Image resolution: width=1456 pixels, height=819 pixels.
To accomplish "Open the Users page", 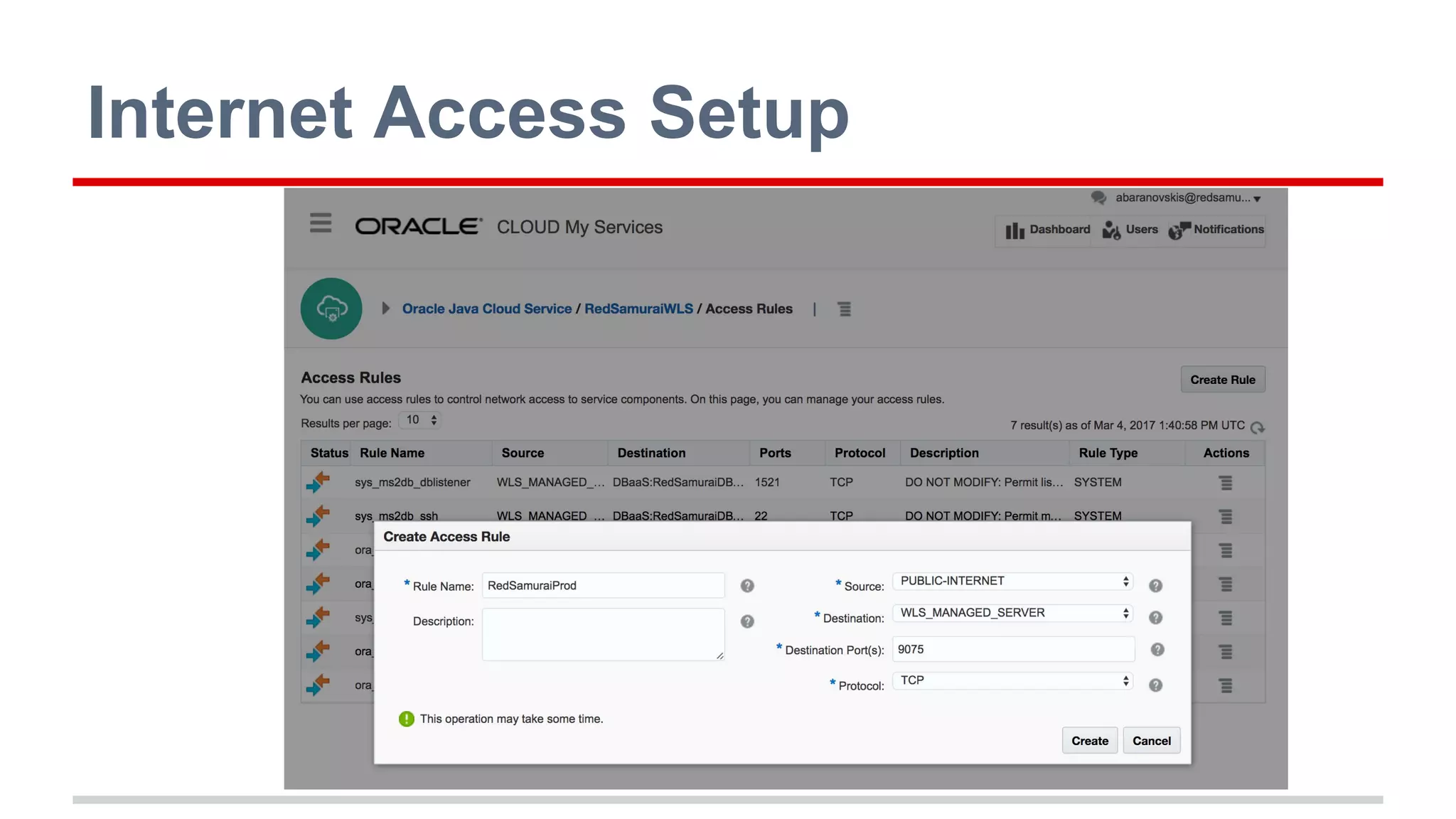I will click(x=1130, y=230).
